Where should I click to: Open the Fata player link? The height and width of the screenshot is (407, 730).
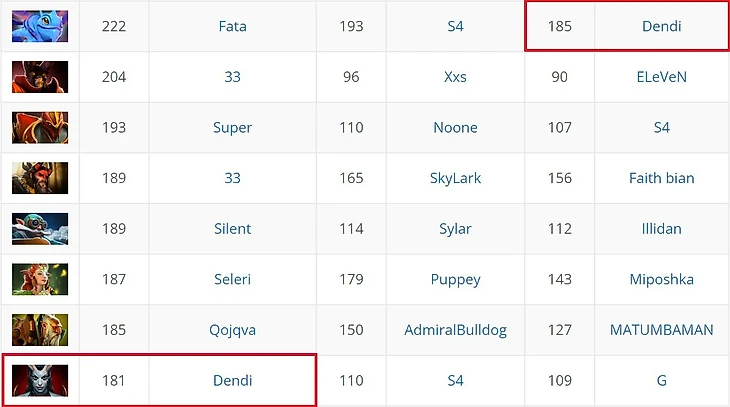point(232,26)
